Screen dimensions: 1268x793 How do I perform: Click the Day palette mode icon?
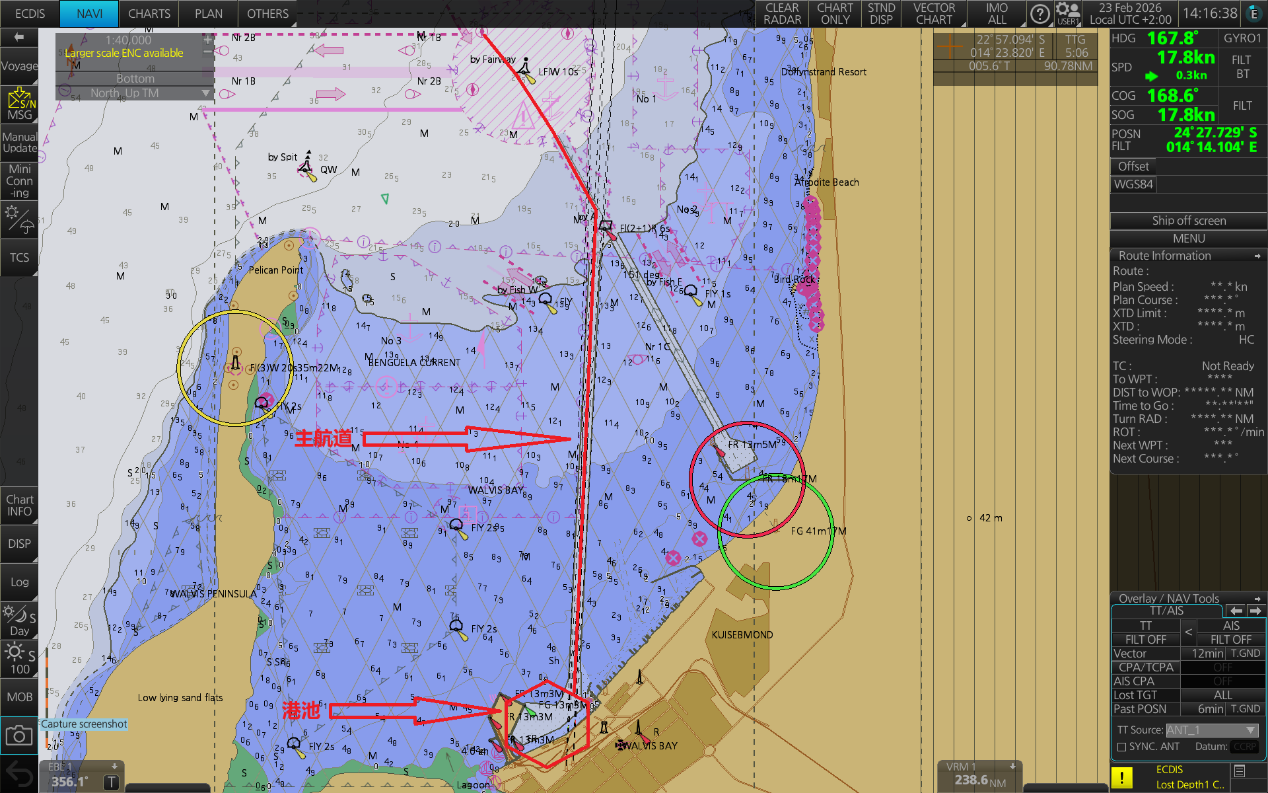(x=19, y=620)
